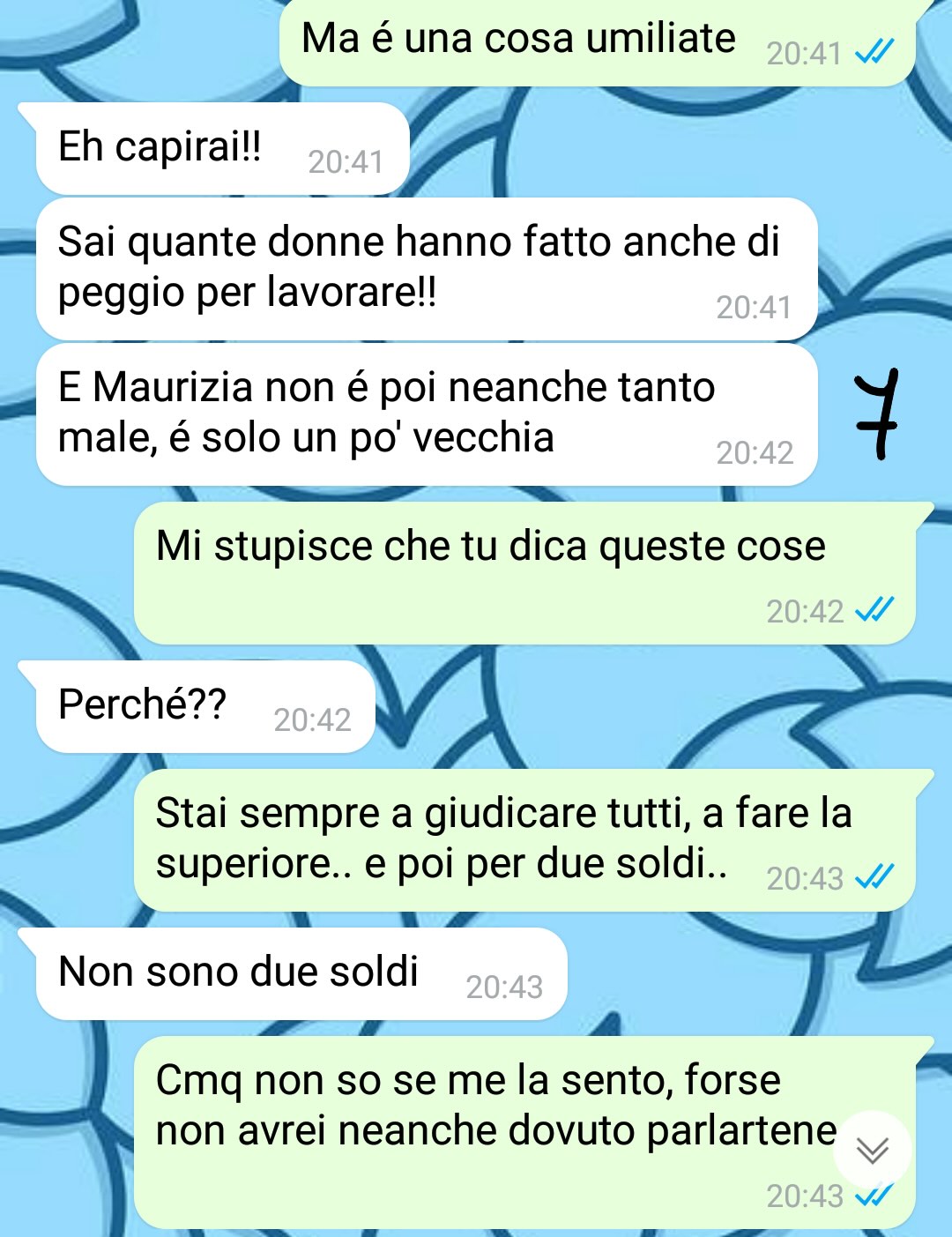The height and width of the screenshot is (1237, 952).
Task: Select the 'Stai sempre a giudicare tutti' message
Action: [525, 840]
